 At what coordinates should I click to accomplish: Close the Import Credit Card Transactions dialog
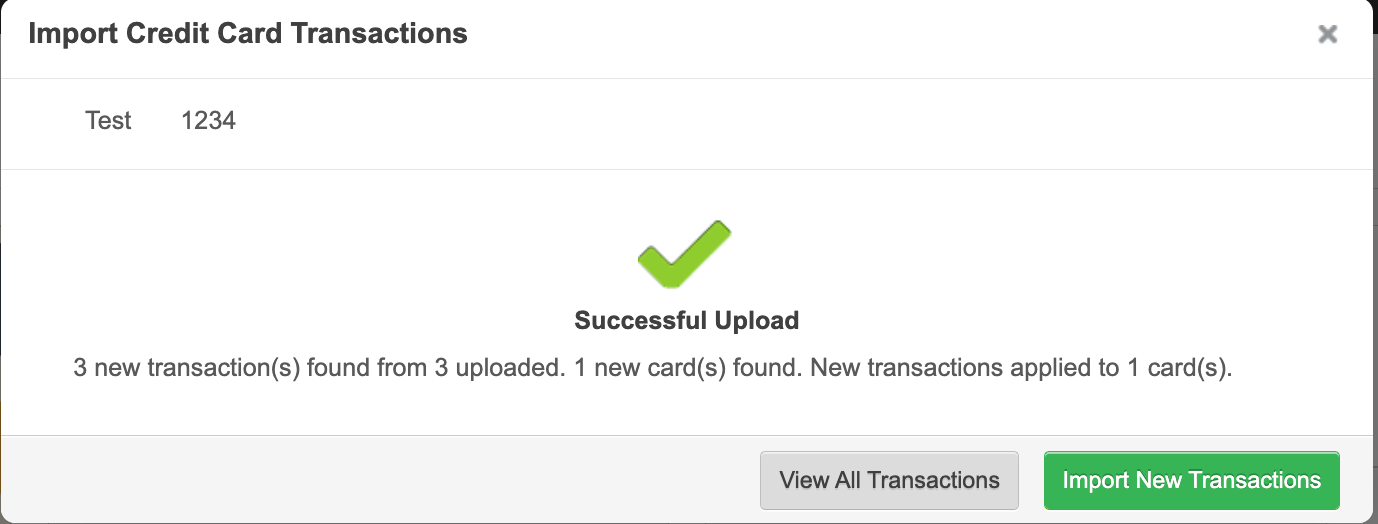pos(1327,34)
